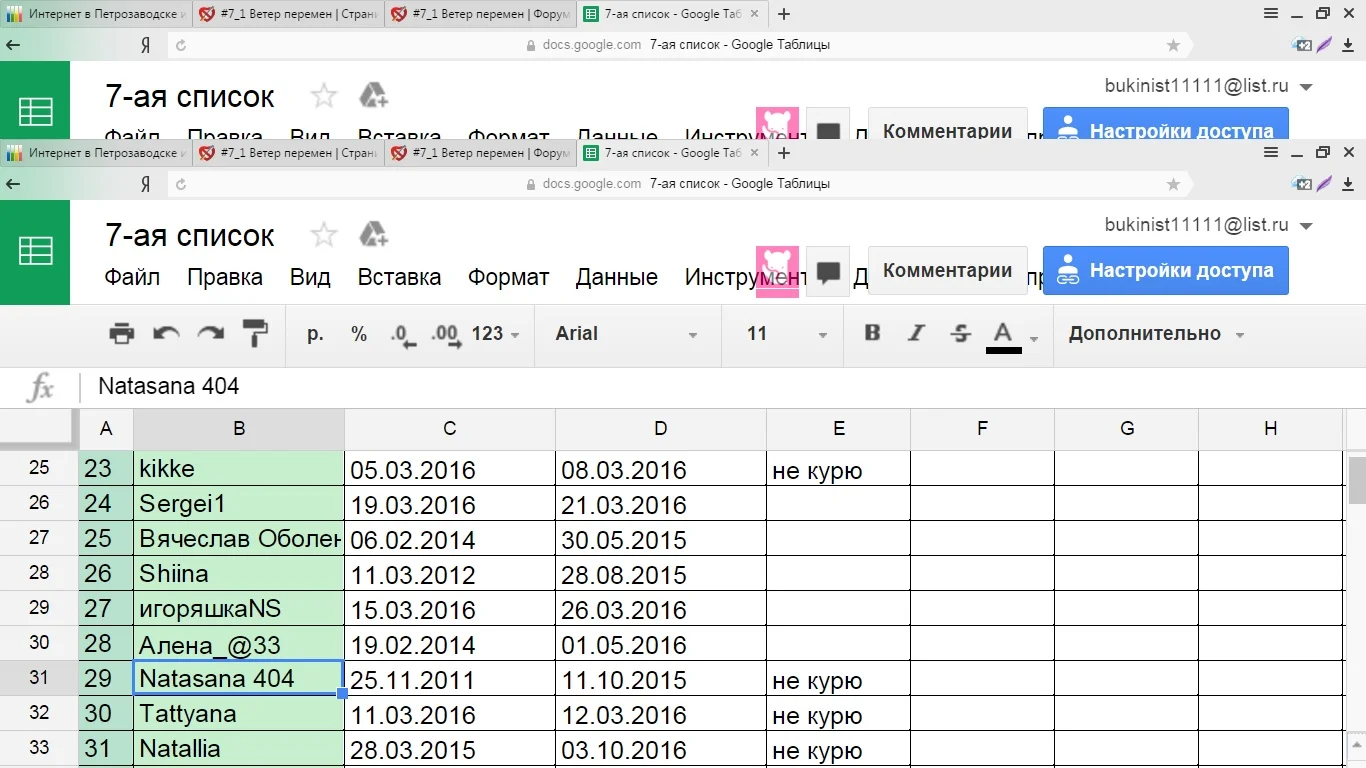Redo the last undone action
Image resolution: width=1366 pixels, height=768 pixels.
(210, 334)
